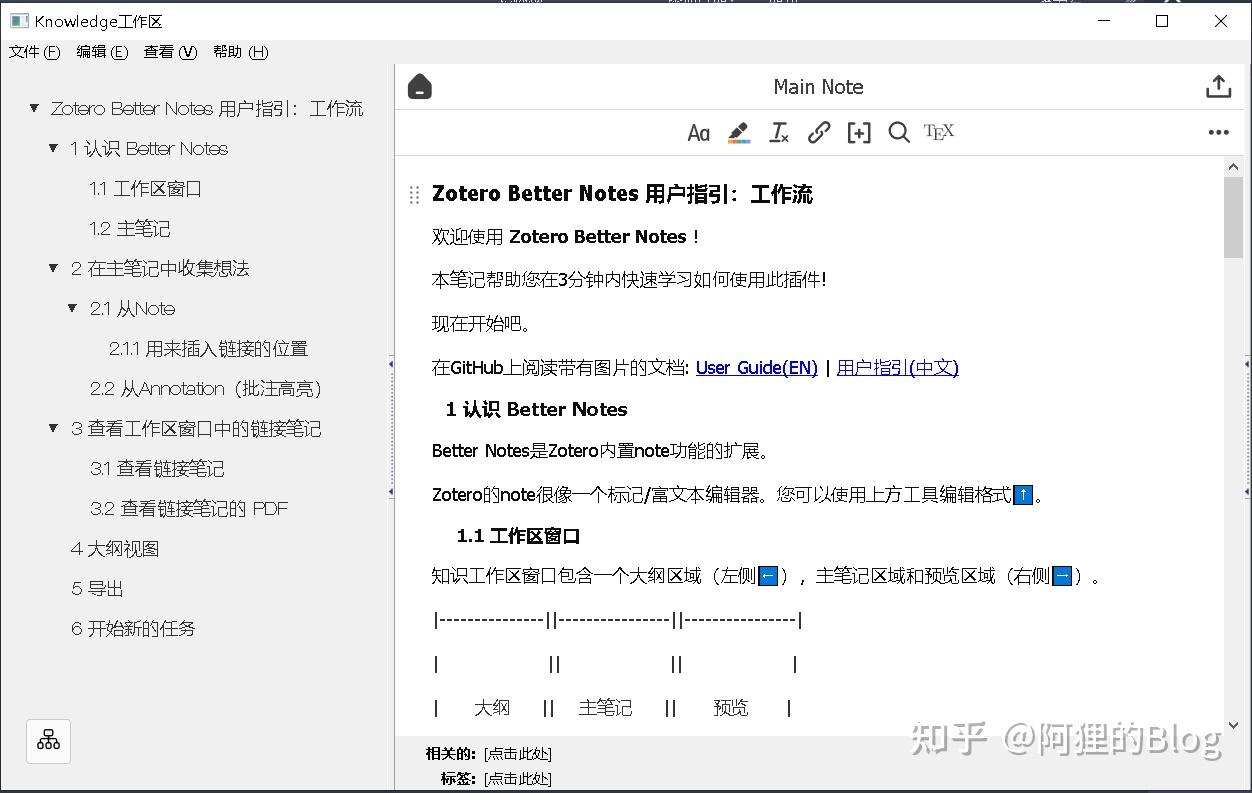Open the User Guide(EN) link
Screen dimensions: 1252x793
pos(756,368)
